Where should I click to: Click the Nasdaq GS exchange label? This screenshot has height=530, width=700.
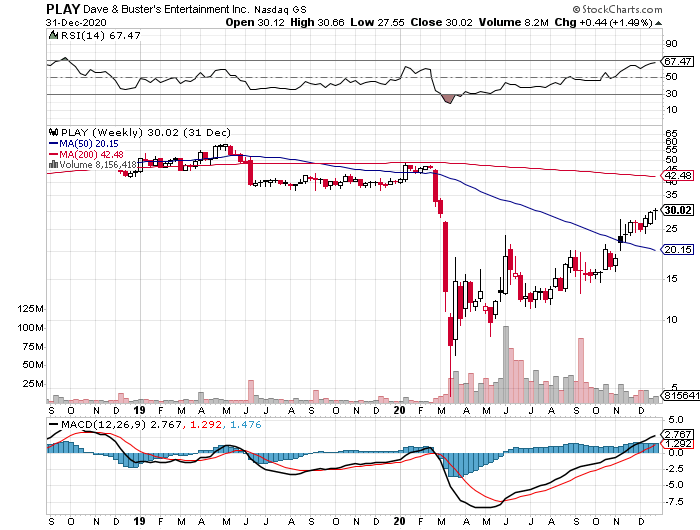280,9
